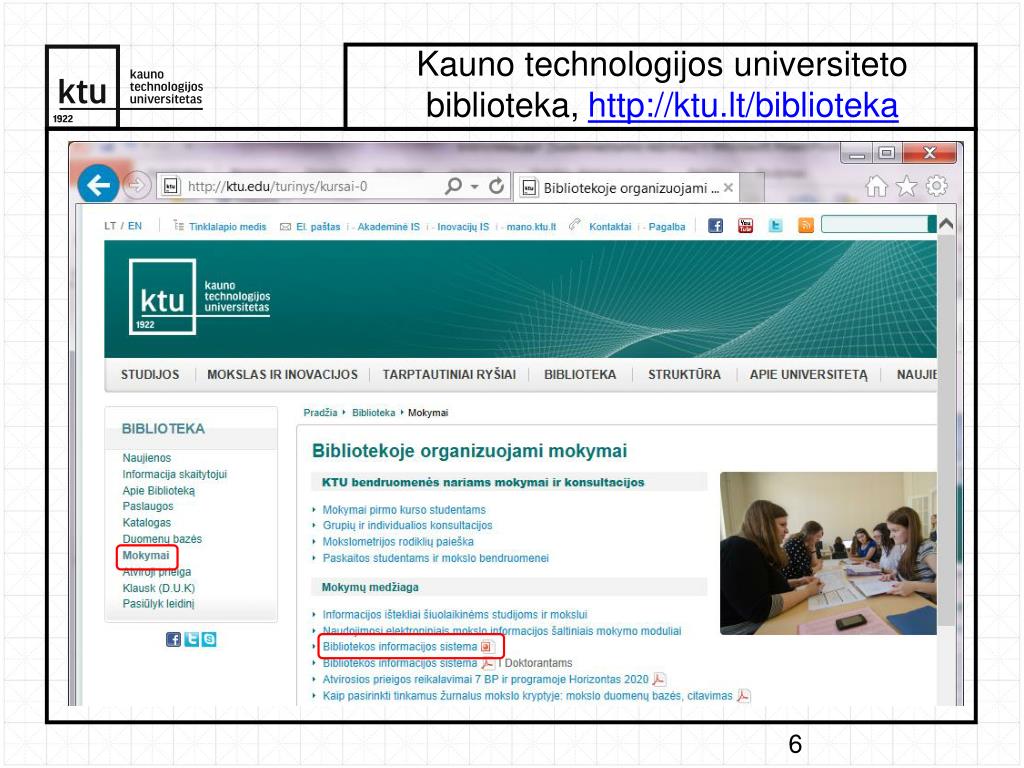Open El. paštas link
This screenshot has height=768, width=1024.
pos(318,227)
